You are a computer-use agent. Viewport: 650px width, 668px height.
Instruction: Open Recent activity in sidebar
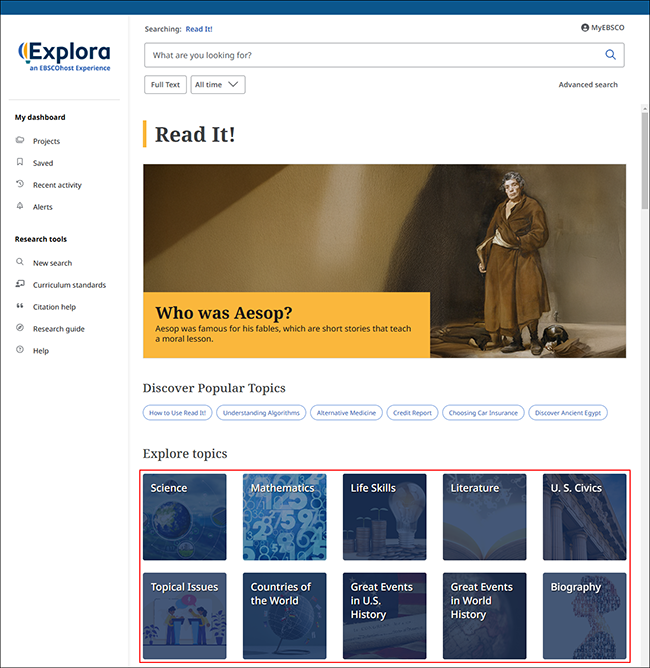click(57, 185)
